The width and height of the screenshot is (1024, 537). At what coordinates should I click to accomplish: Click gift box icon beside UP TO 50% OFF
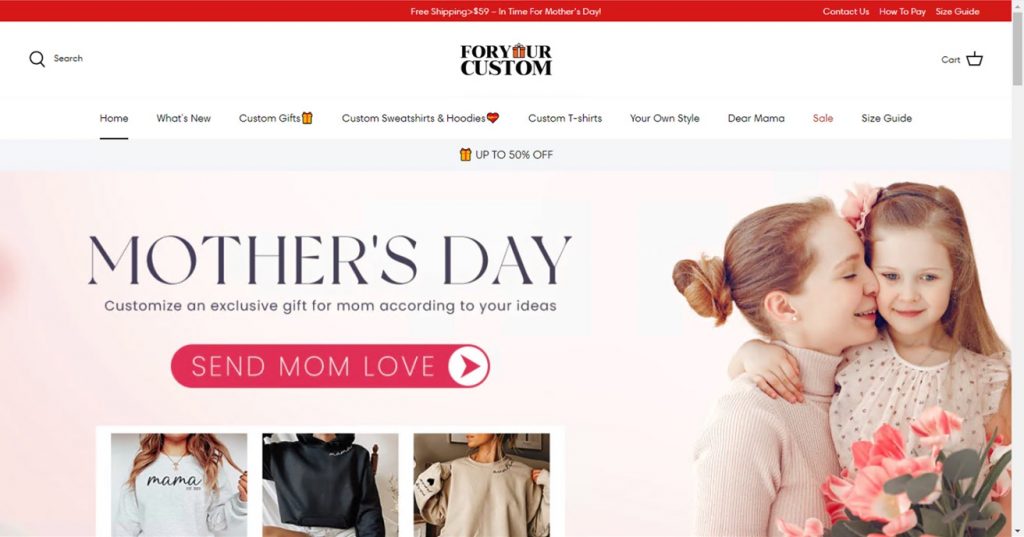(466, 155)
